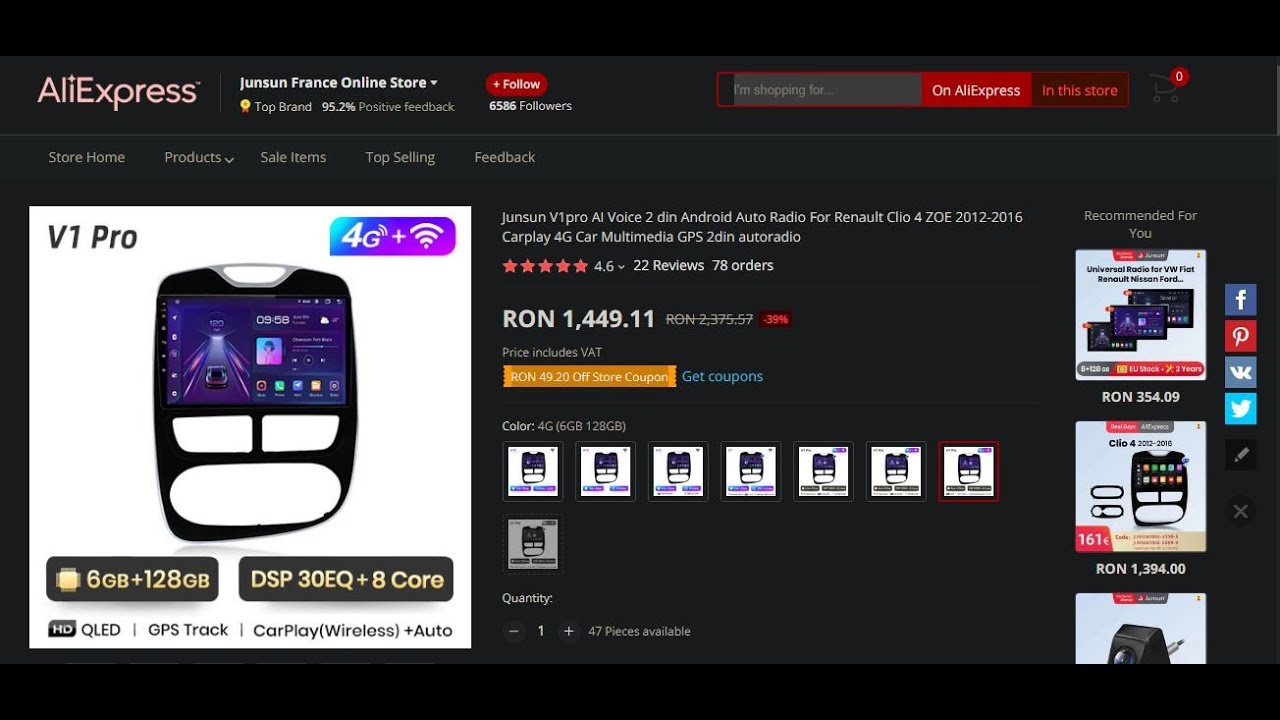This screenshot has height=720, width=1280.
Task: Share on VK
Action: (1241, 372)
